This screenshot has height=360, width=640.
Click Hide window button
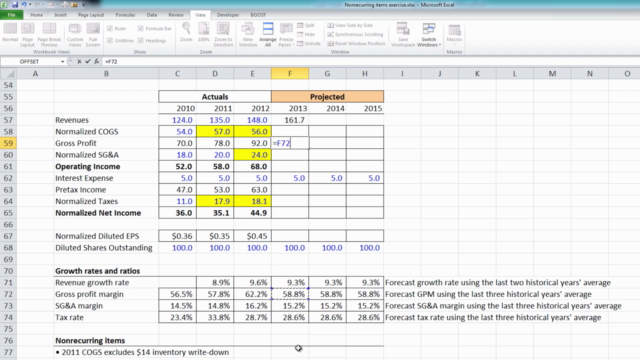click(x=306, y=34)
